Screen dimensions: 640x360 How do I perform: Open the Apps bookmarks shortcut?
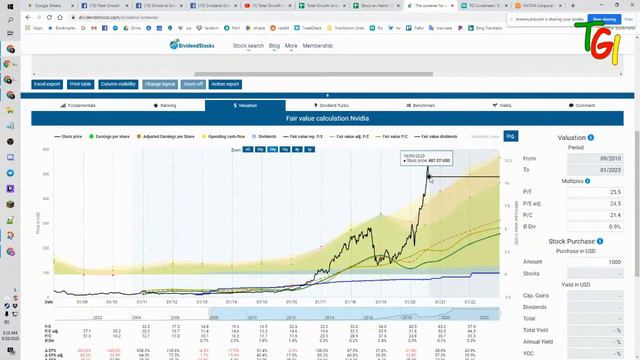coord(34,28)
